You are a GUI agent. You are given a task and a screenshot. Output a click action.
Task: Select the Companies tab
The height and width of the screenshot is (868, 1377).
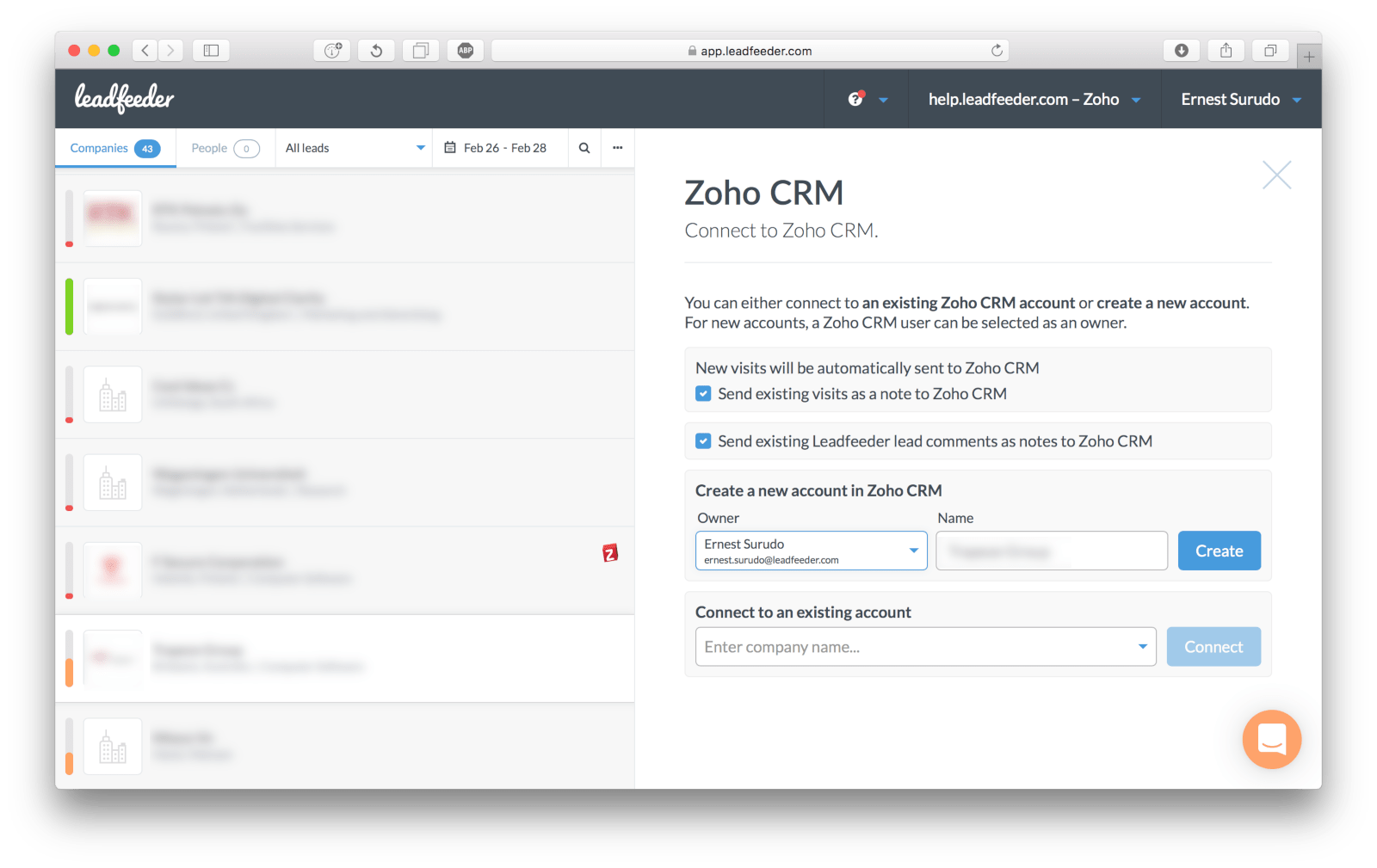[x=114, y=147]
